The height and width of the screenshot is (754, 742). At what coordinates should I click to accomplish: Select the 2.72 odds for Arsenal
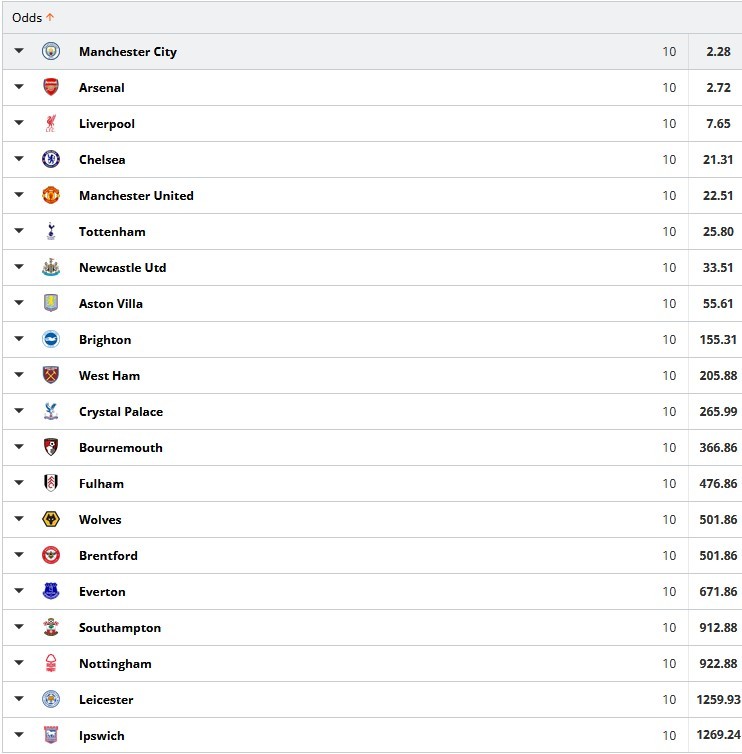tap(716, 88)
